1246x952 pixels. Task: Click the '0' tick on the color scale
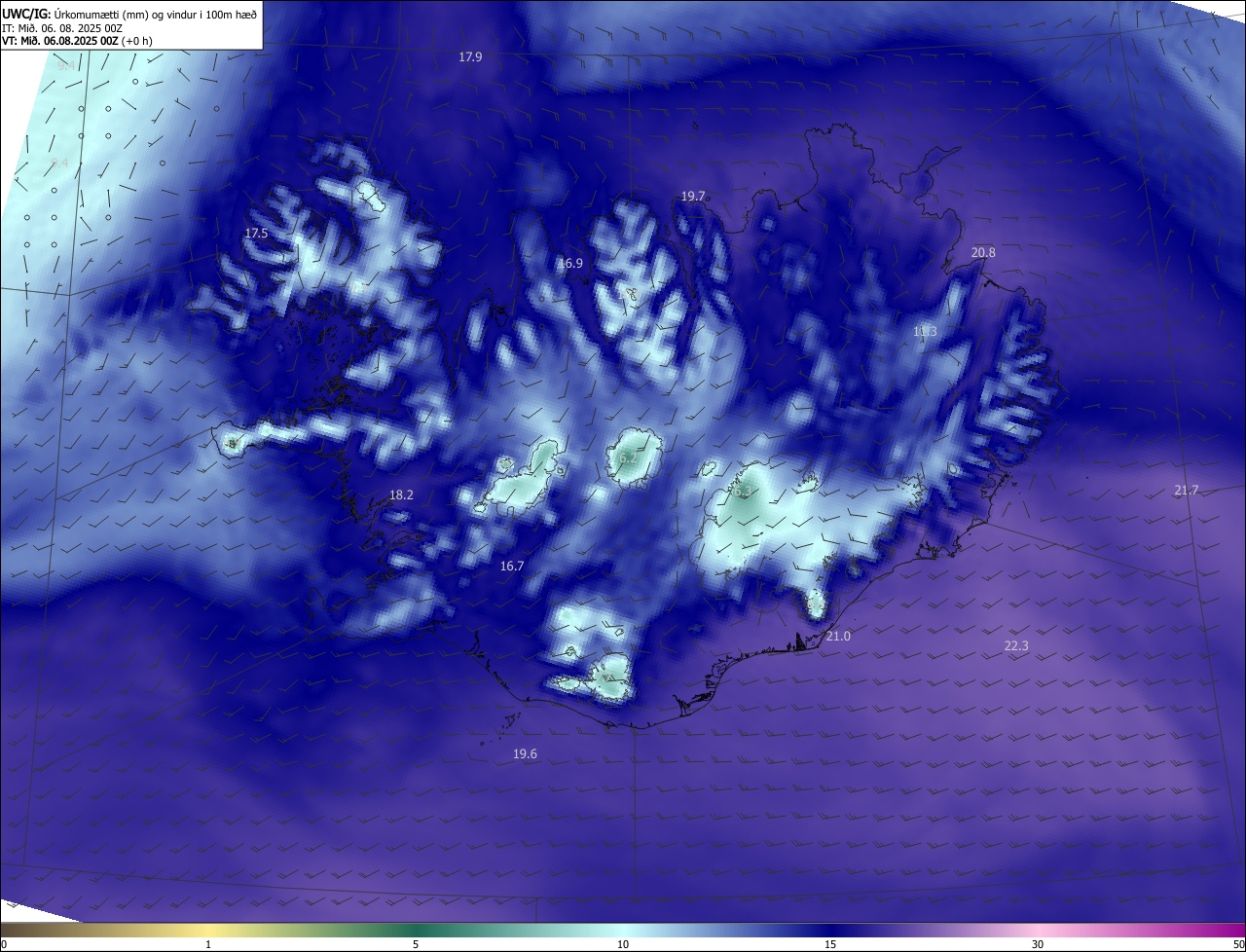point(4,945)
